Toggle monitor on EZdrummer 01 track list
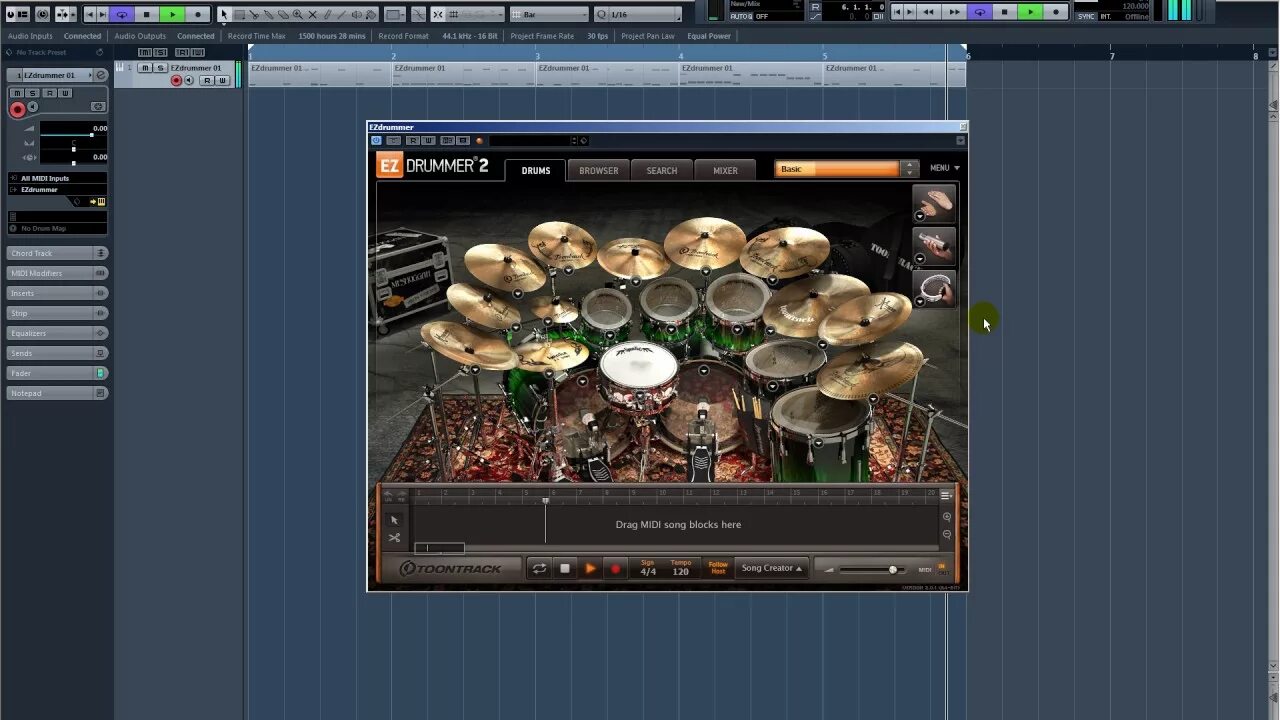This screenshot has width=1280, height=720. click(189, 80)
